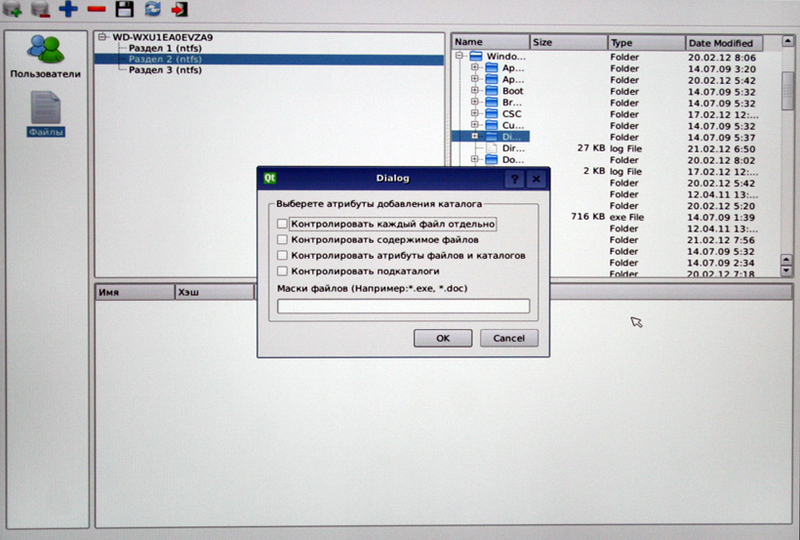Click the Имя column header
Image resolution: width=800 pixels, height=540 pixels.
click(135, 292)
